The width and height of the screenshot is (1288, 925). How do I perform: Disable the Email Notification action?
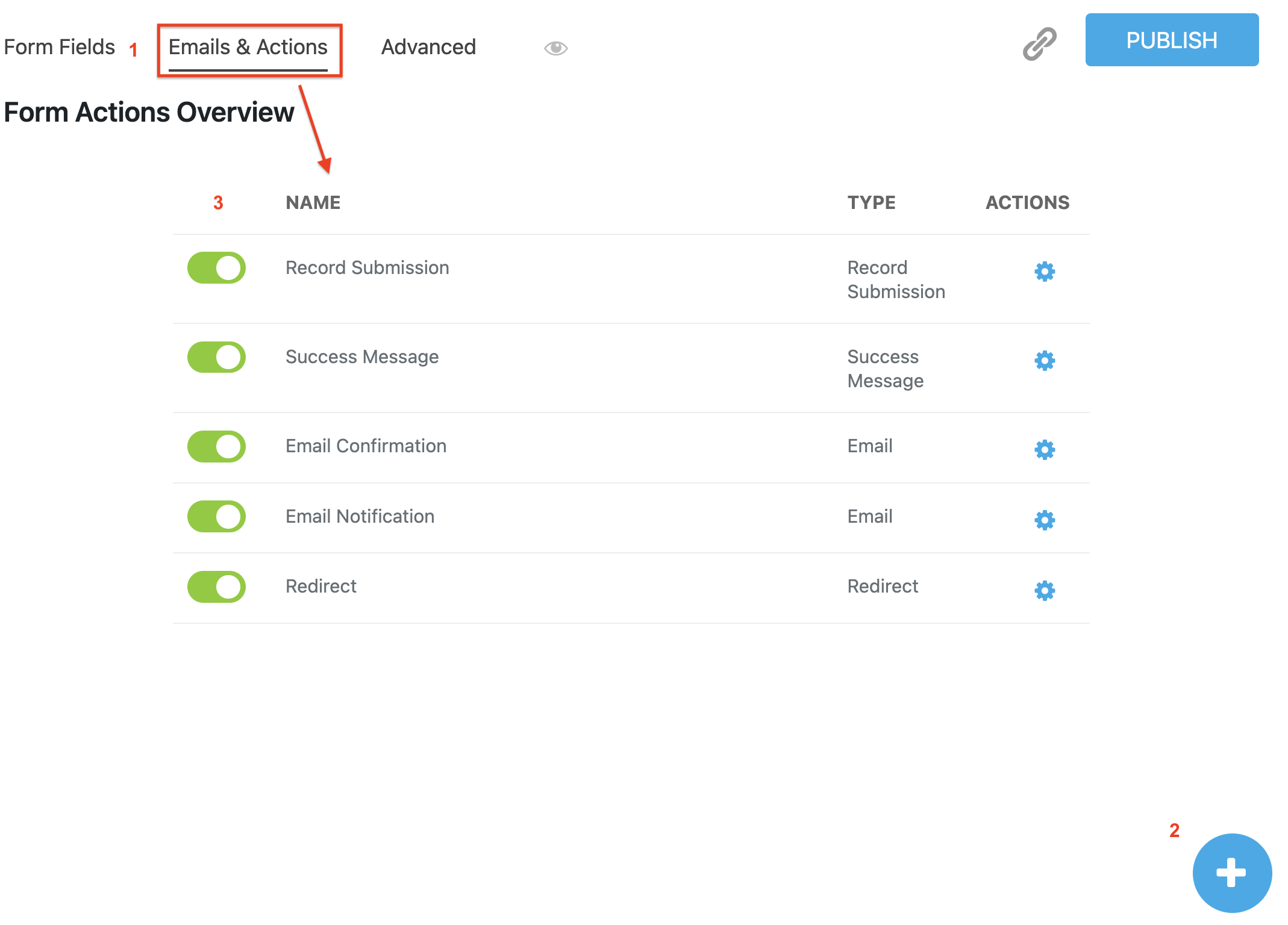coord(216,516)
